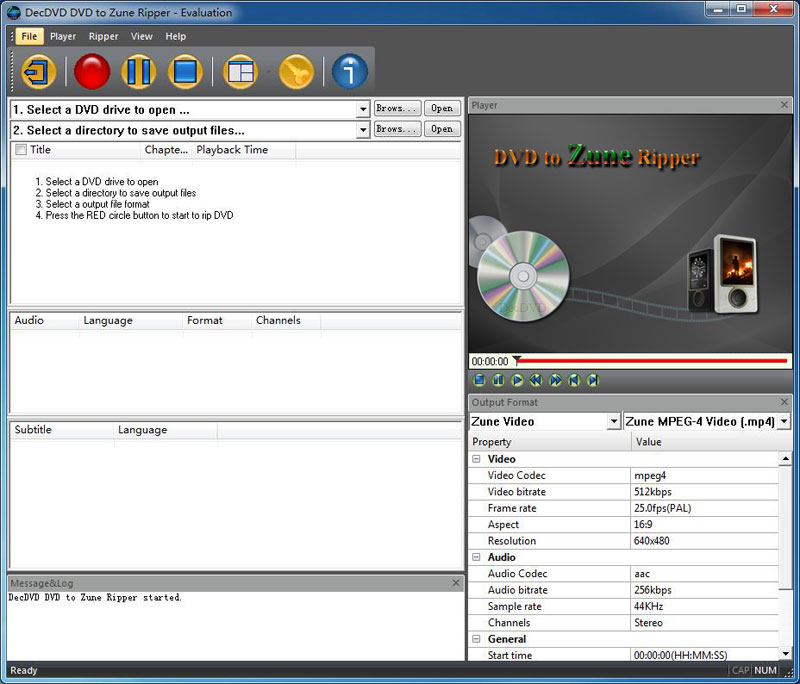
Task: Open the View menu
Action: coord(141,36)
